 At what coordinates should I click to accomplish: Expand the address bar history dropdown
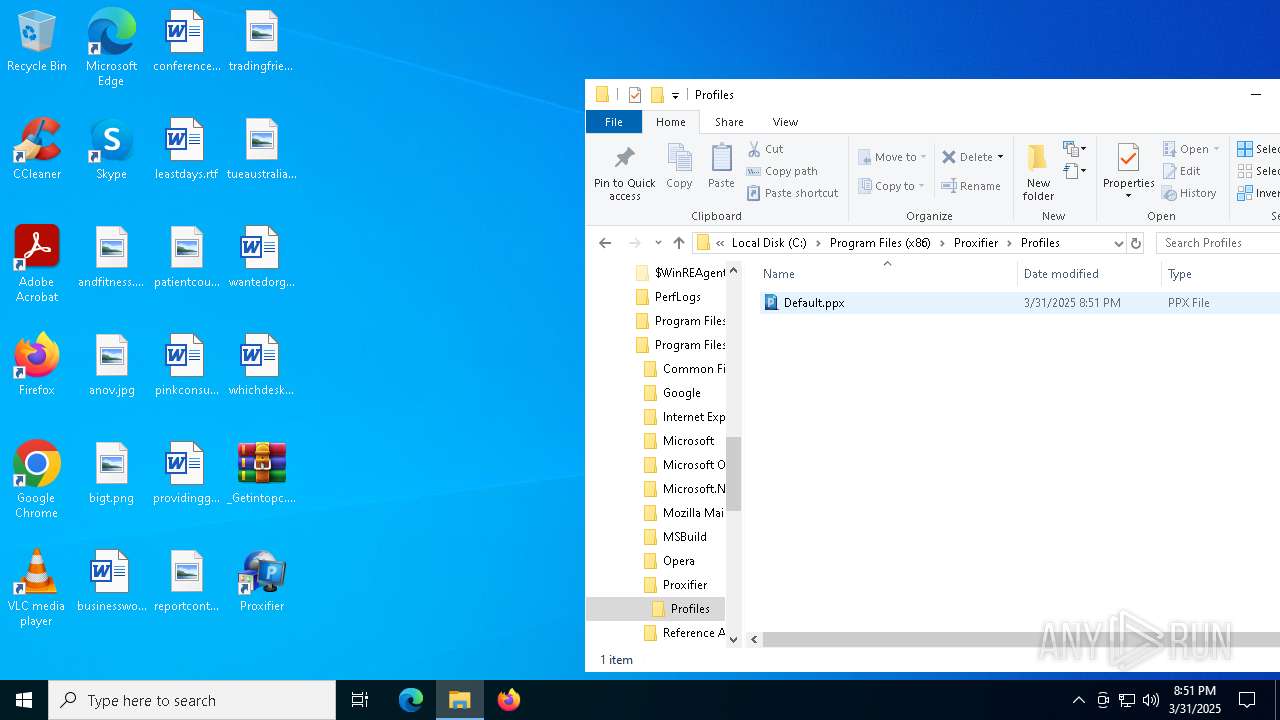point(1118,243)
